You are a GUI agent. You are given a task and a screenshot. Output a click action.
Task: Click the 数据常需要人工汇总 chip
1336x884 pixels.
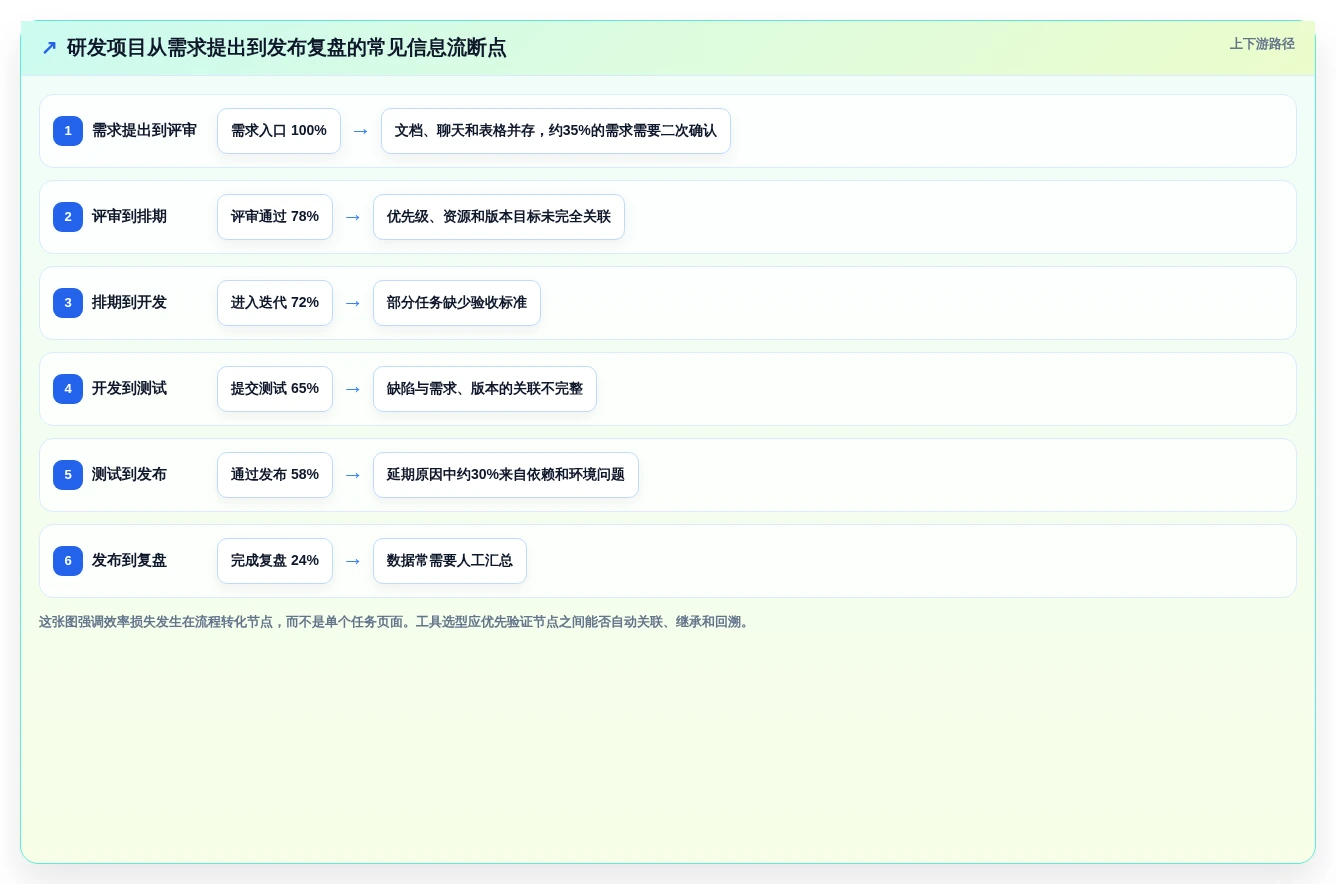[x=450, y=561]
